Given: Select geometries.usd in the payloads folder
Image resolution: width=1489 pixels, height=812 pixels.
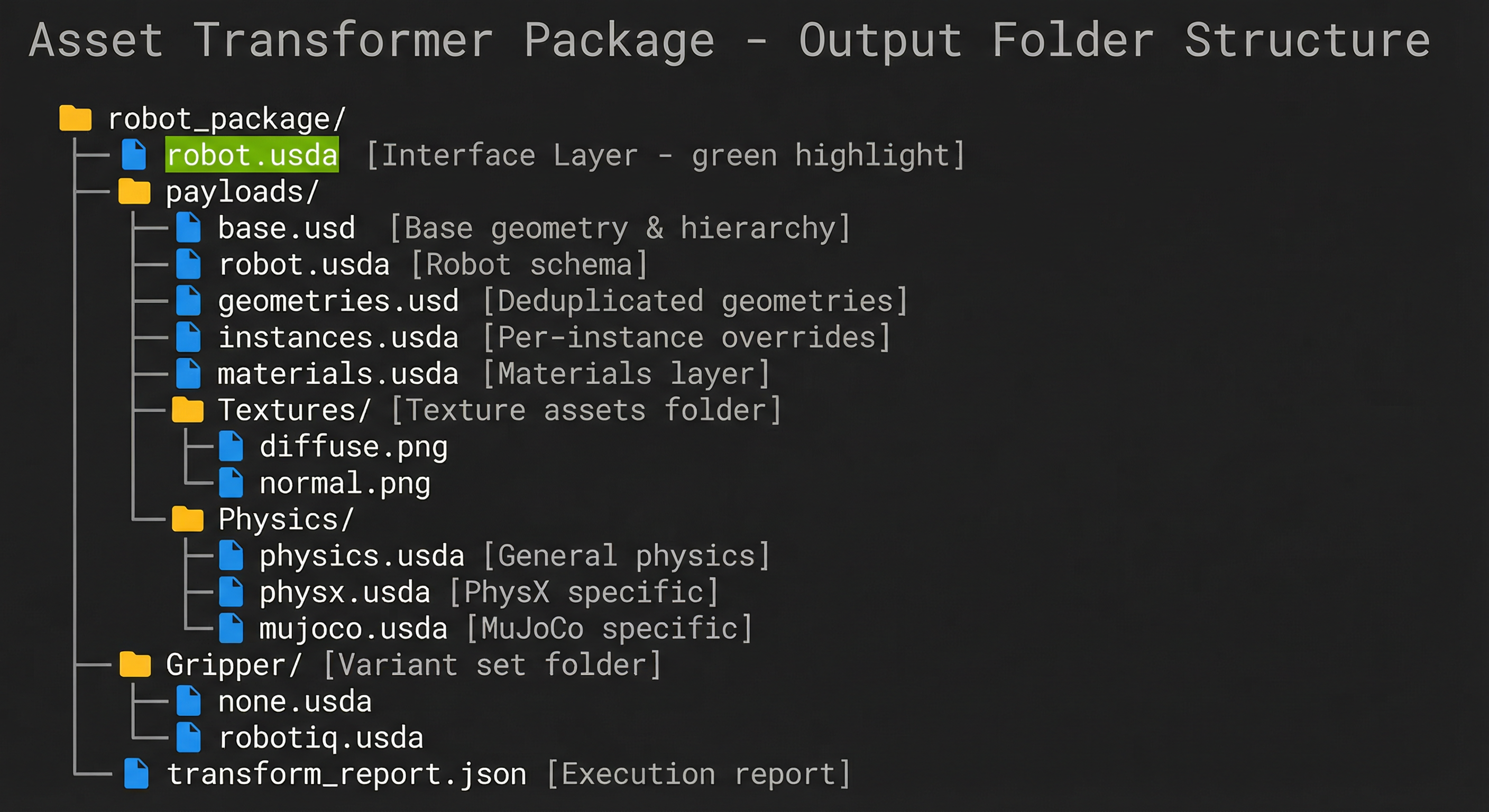Looking at the screenshot, I should click(x=338, y=301).
